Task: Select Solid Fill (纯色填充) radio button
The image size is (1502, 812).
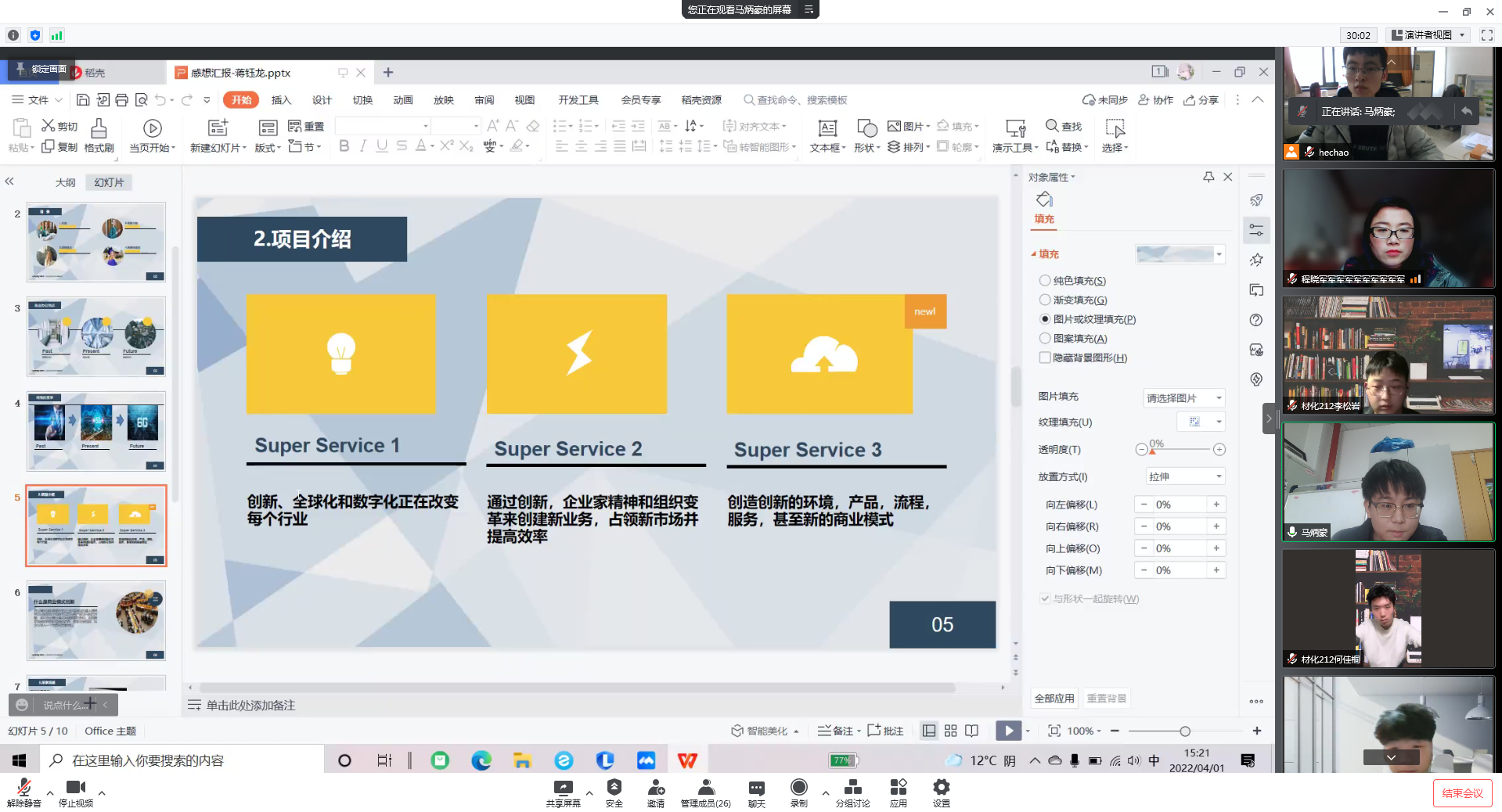Action: [1045, 281]
